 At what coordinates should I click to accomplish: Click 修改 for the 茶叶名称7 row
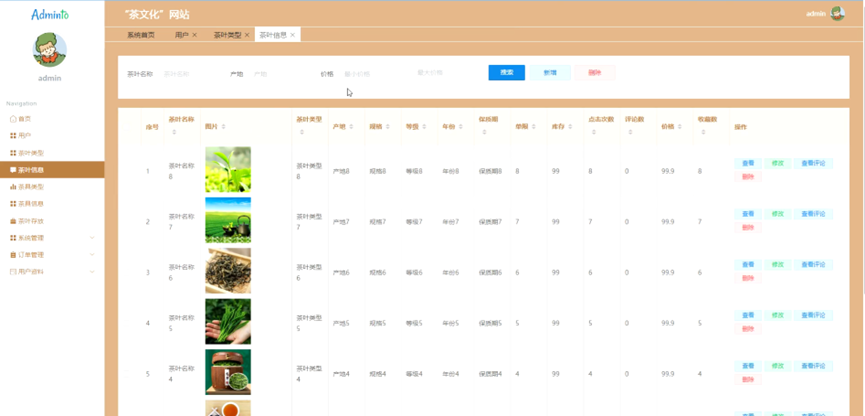778,214
